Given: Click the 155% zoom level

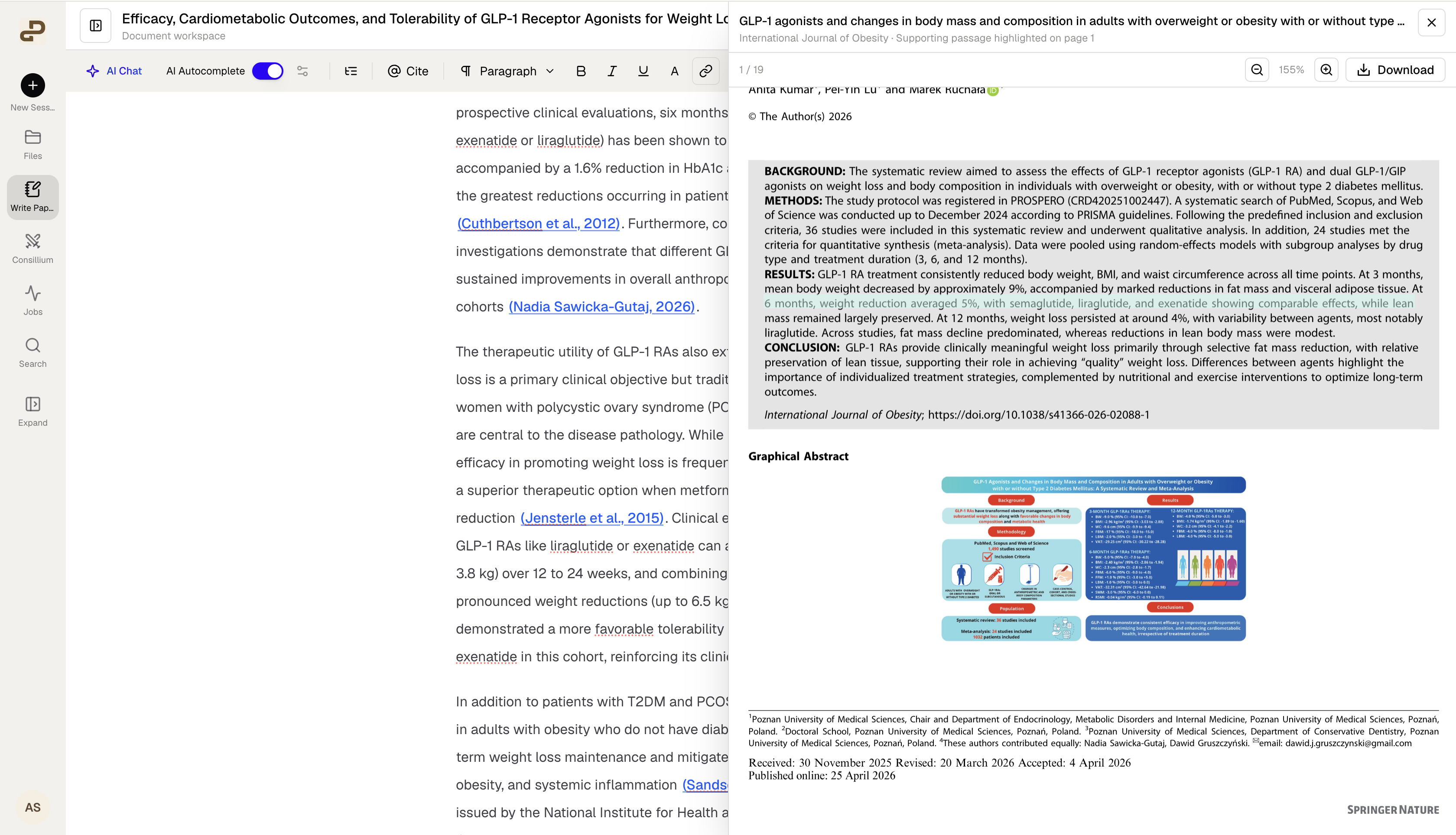Looking at the screenshot, I should coord(1291,70).
